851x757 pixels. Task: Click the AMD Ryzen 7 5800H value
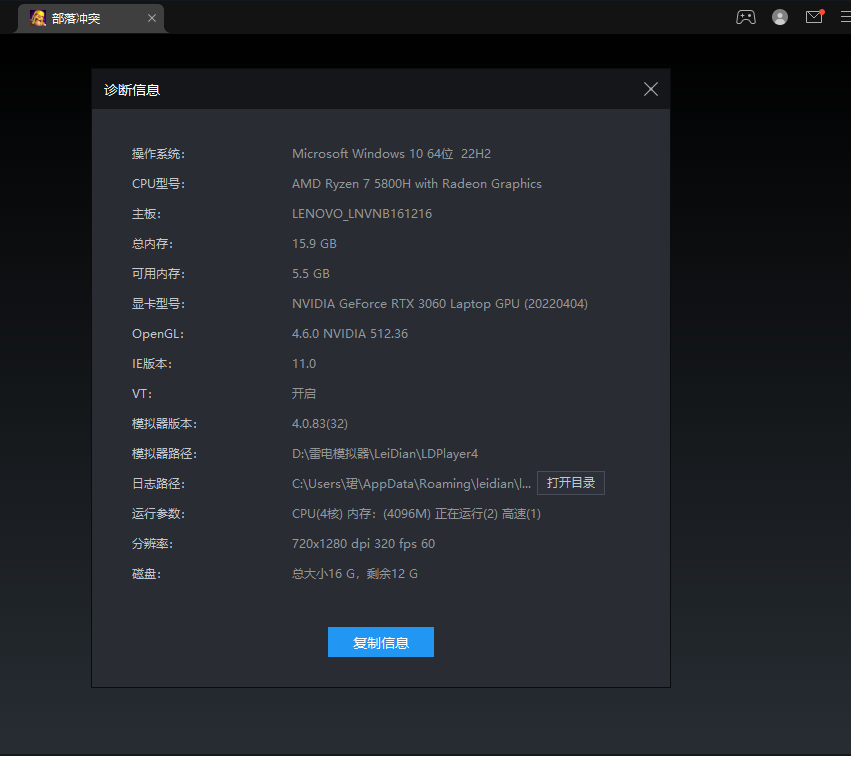[x=416, y=184]
